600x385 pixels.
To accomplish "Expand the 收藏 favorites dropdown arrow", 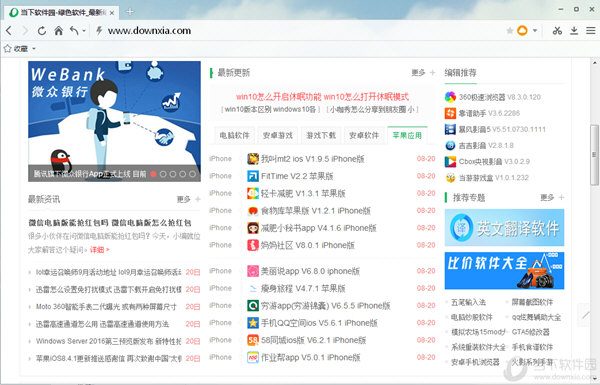I will point(34,49).
